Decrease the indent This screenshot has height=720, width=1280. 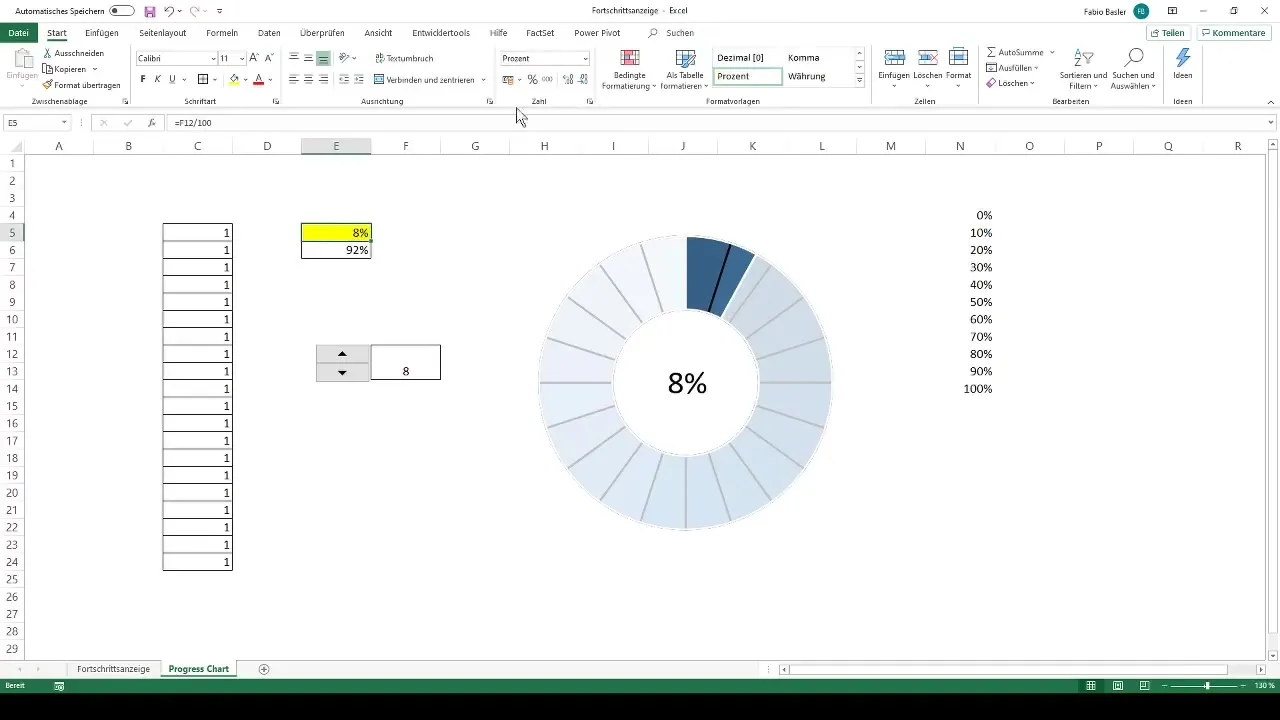[345, 79]
